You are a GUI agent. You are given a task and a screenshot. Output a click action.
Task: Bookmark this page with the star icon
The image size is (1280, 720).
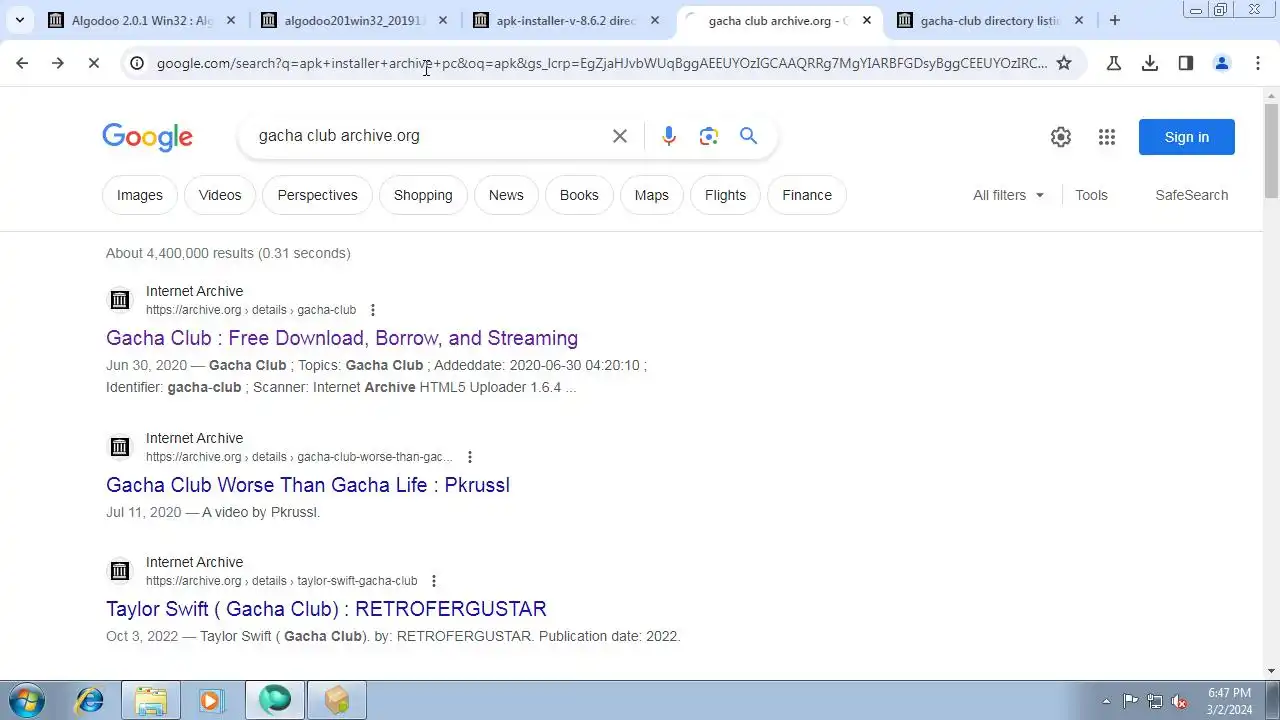pos(1064,63)
